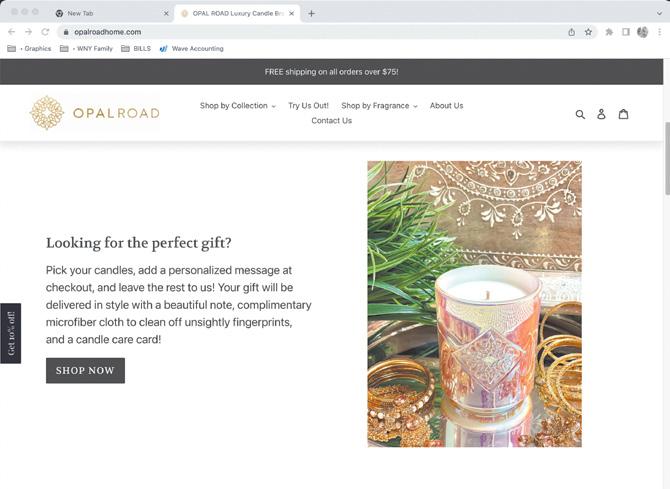Click the opalroadhome.com address bar
The width and height of the screenshot is (670, 489).
click(x=316, y=32)
